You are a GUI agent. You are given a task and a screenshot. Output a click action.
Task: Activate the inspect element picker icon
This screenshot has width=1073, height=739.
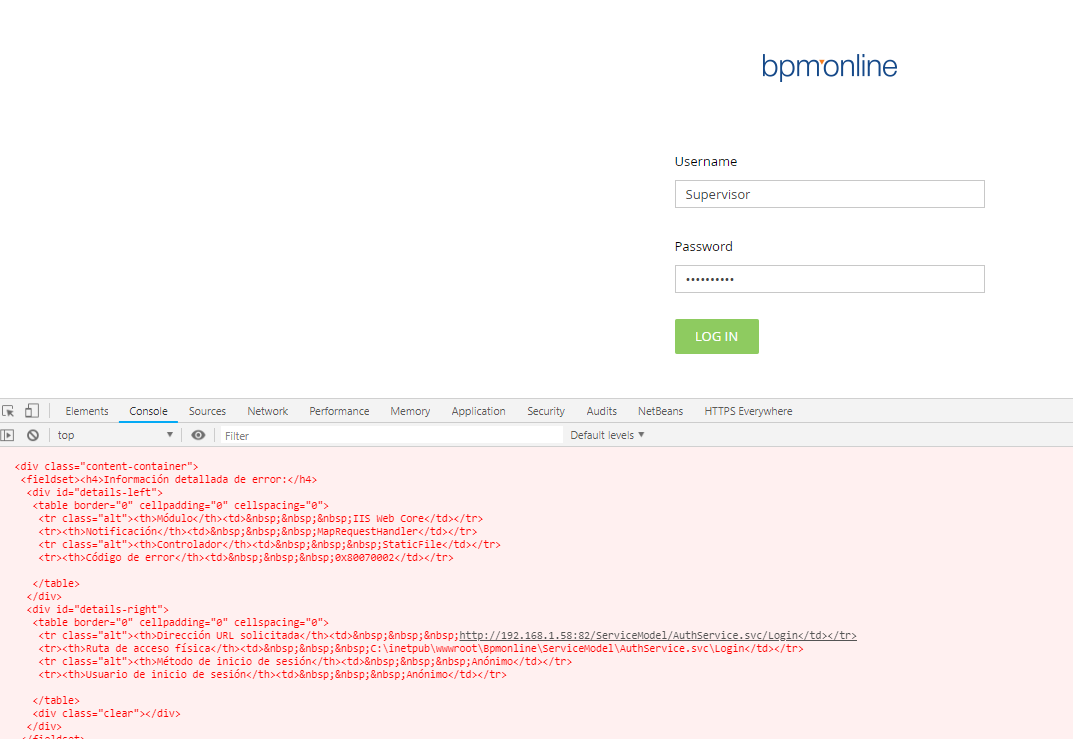8,411
